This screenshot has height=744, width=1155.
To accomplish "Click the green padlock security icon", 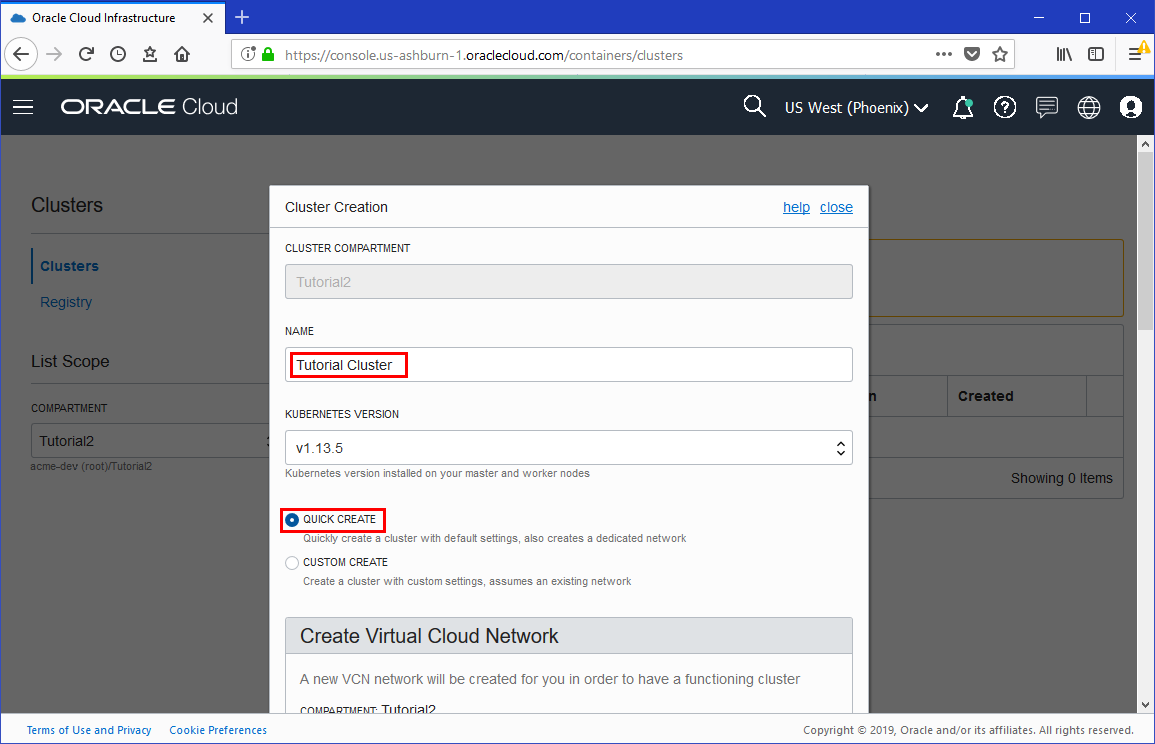I will 268,55.
